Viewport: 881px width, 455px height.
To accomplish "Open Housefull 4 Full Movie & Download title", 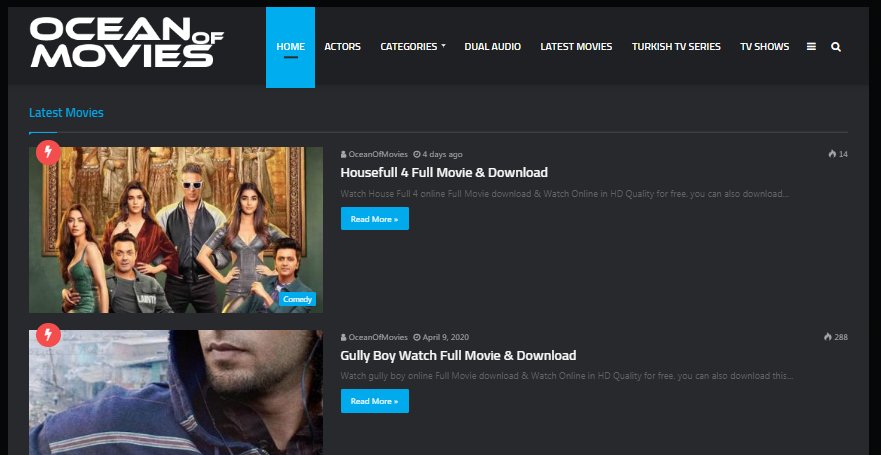I will (444, 172).
